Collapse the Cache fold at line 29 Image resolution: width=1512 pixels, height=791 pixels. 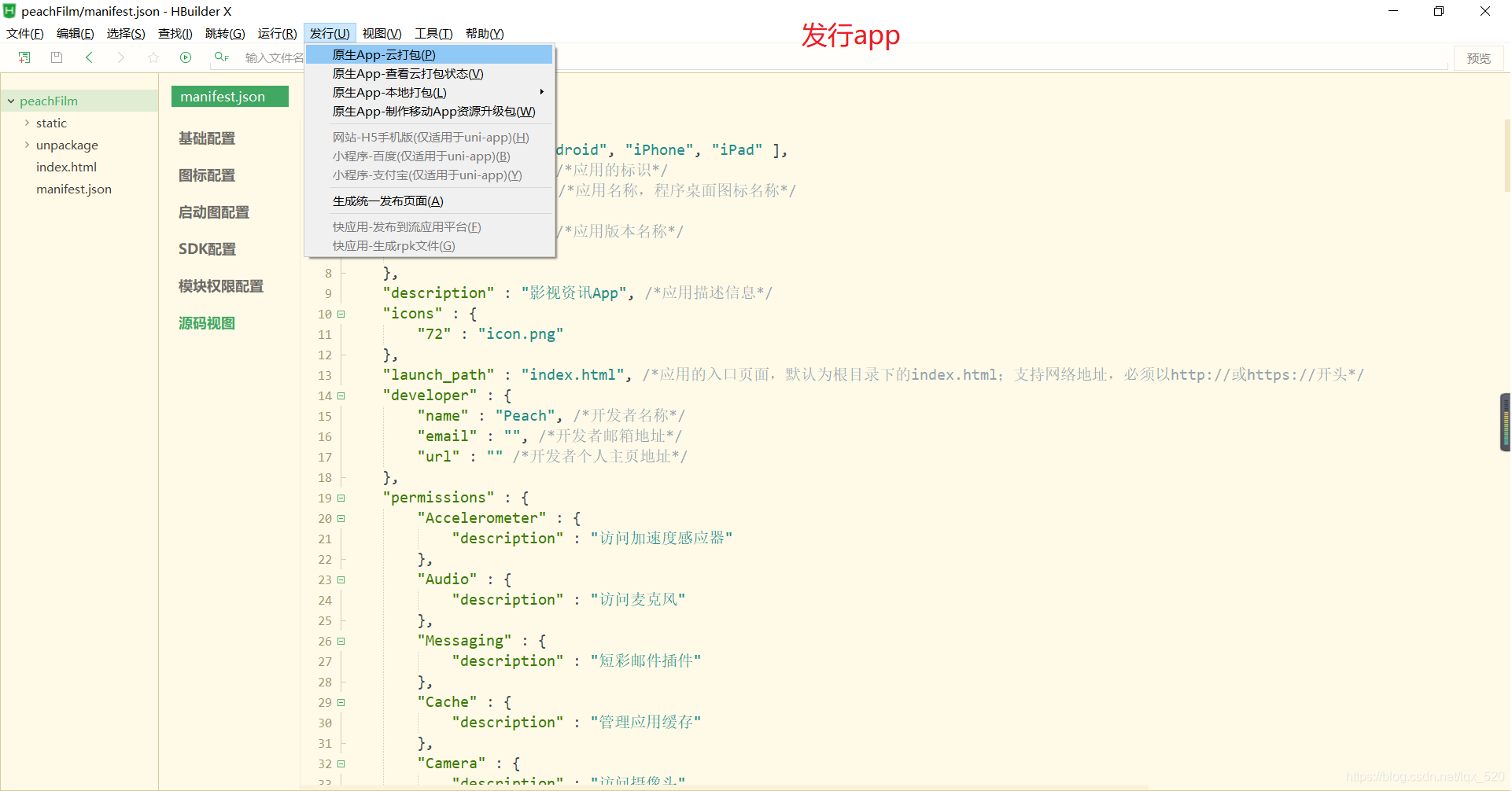coord(341,702)
